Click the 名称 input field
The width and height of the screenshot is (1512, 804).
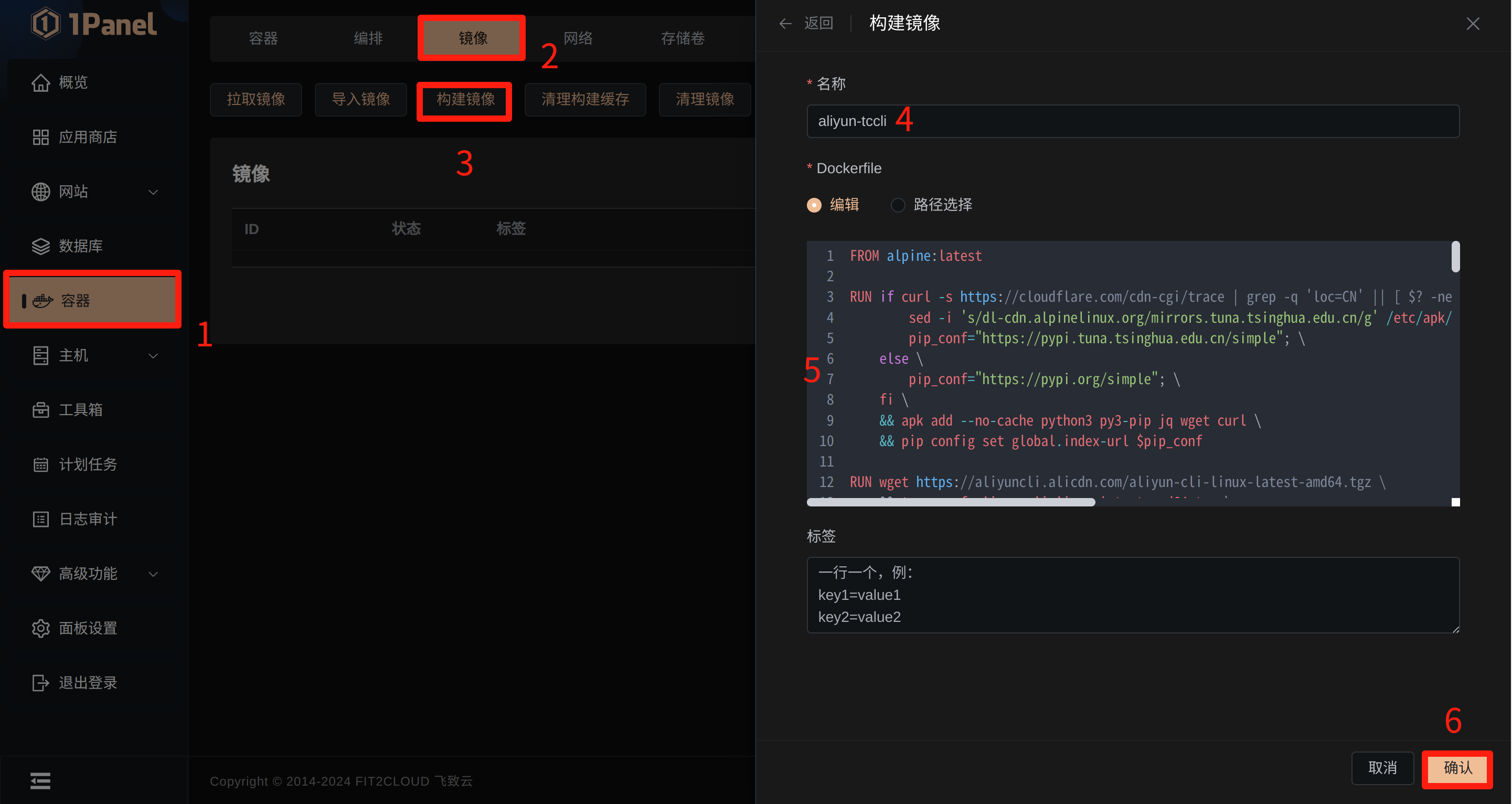tap(1133, 122)
